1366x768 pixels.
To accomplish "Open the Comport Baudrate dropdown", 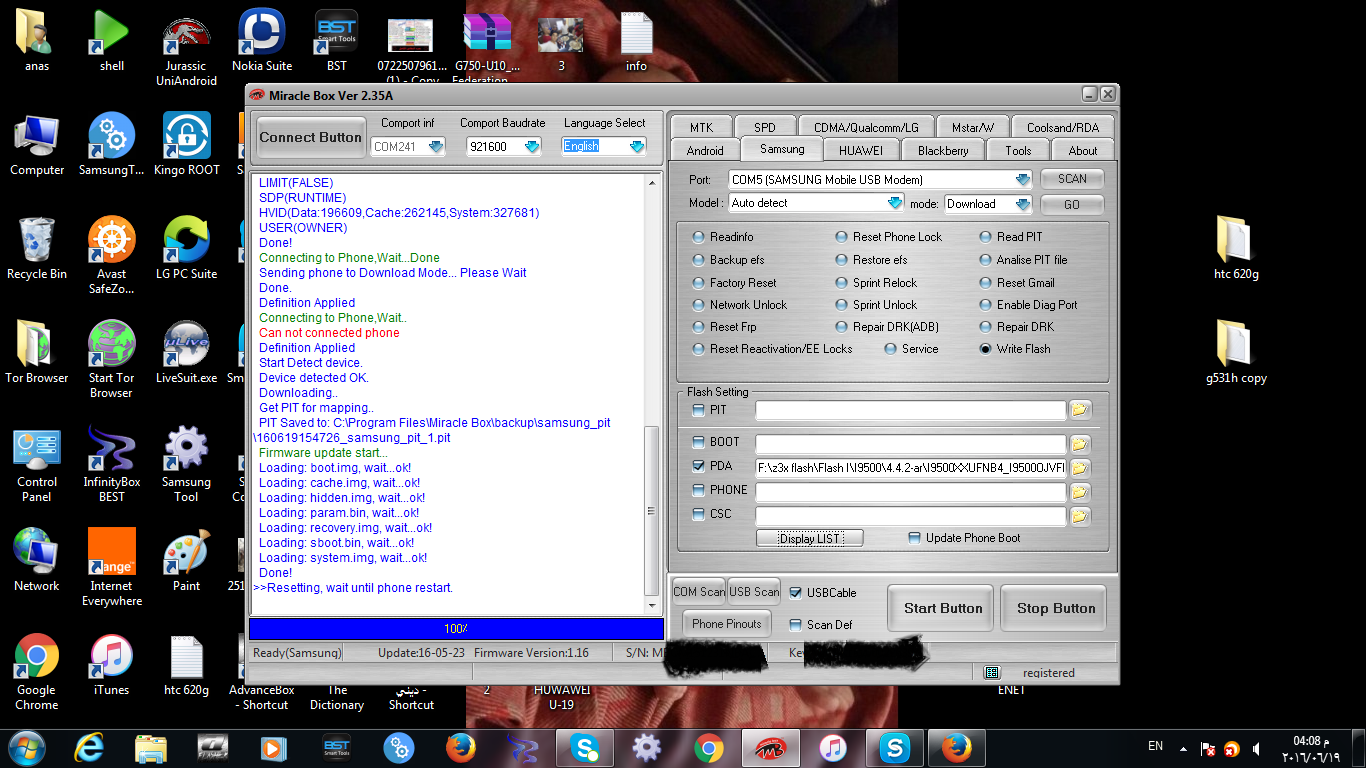I will [532, 147].
